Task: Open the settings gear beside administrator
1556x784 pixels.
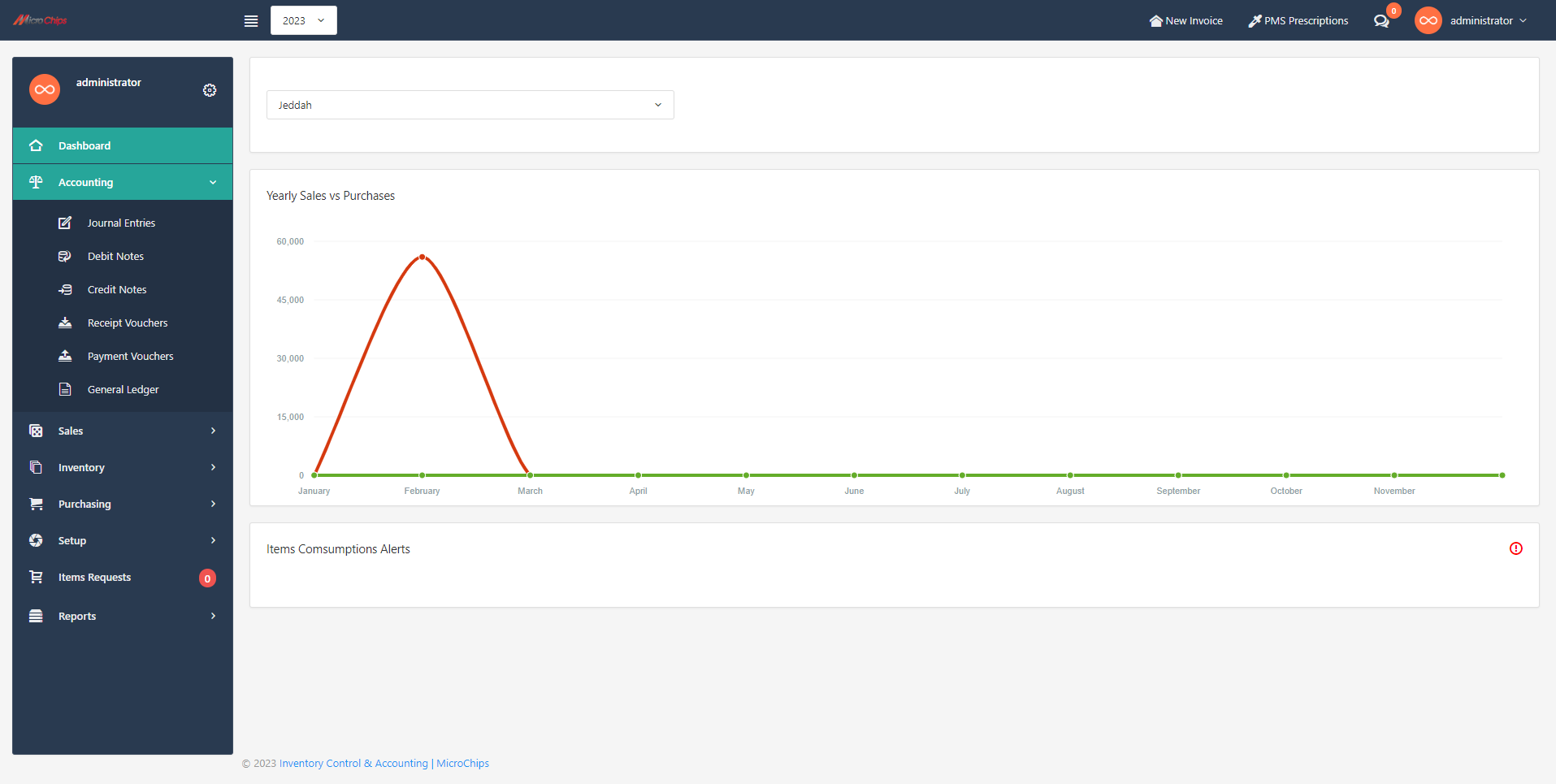Action: pyautogui.click(x=210, y=90)
